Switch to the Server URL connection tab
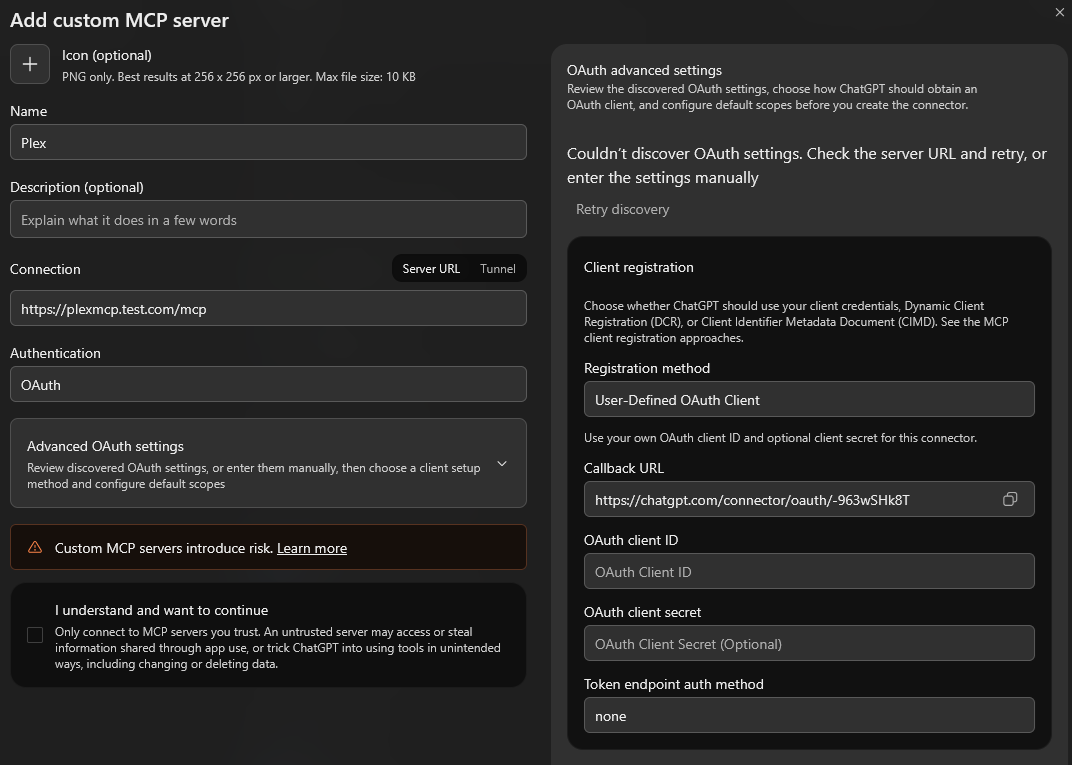The image size is (1072, 765). click(431, 269)
